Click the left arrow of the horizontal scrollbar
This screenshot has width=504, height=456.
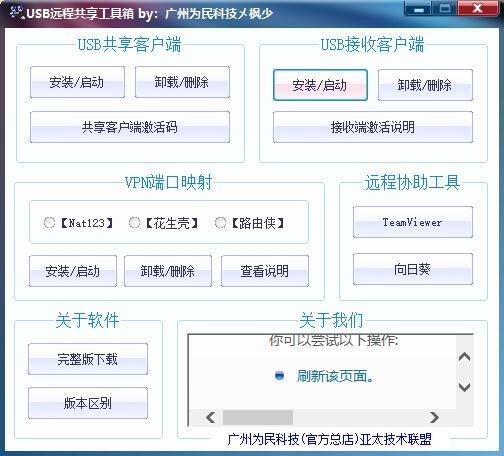(x=211, y=417)
